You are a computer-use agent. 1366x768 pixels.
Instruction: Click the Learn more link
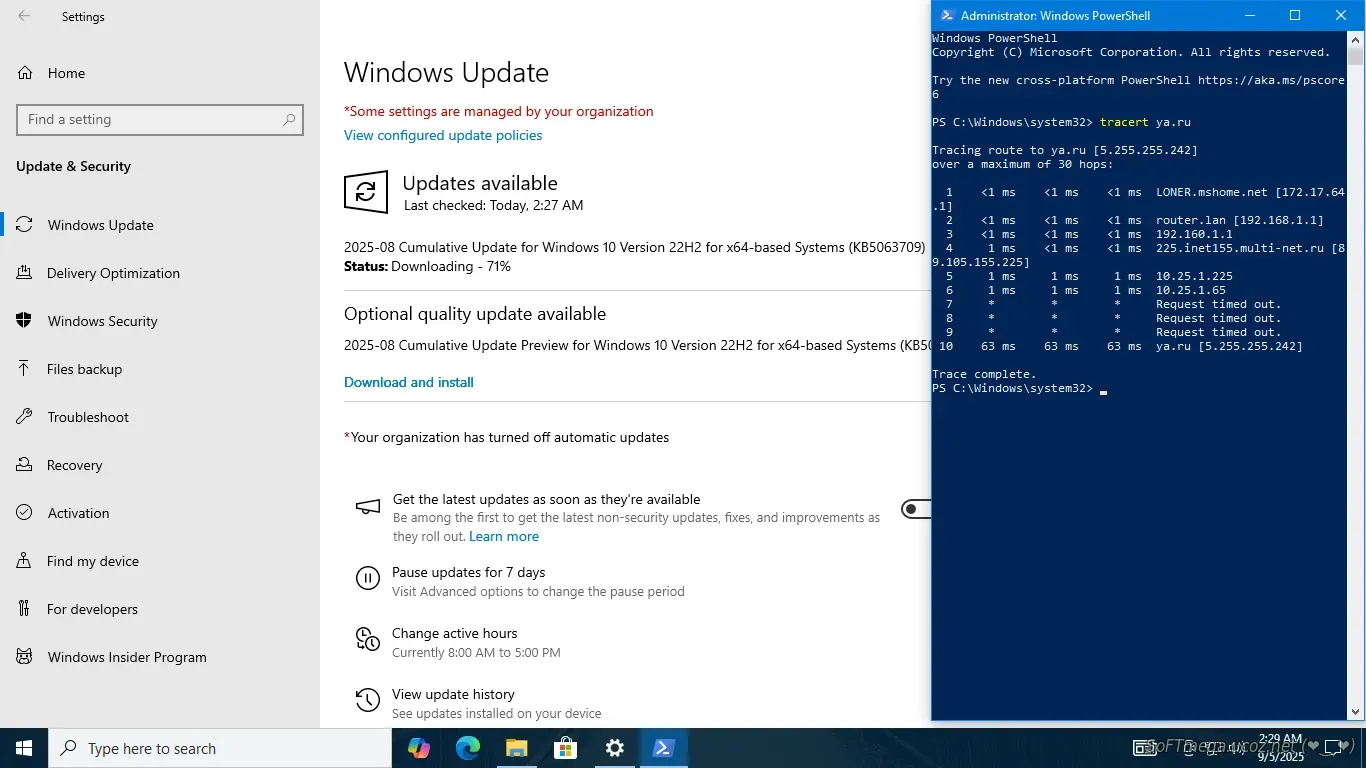pos(504,536)
